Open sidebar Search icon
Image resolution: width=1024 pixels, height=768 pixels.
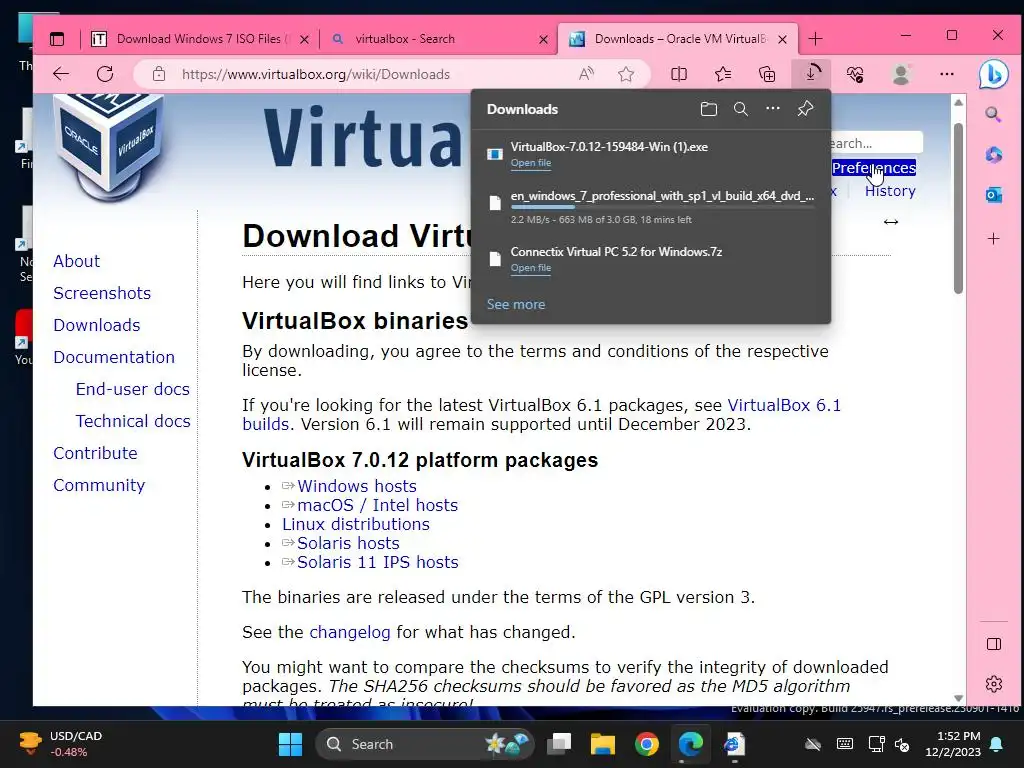993,115
